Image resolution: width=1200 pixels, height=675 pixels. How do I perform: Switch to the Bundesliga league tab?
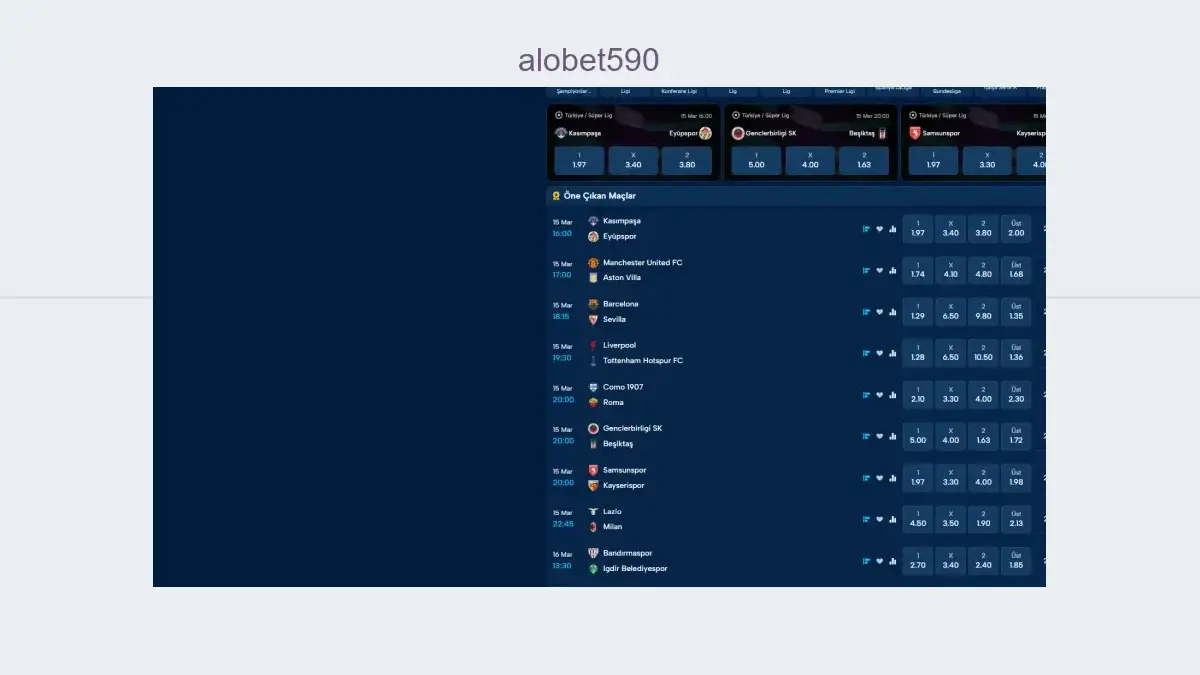[940, 91]
